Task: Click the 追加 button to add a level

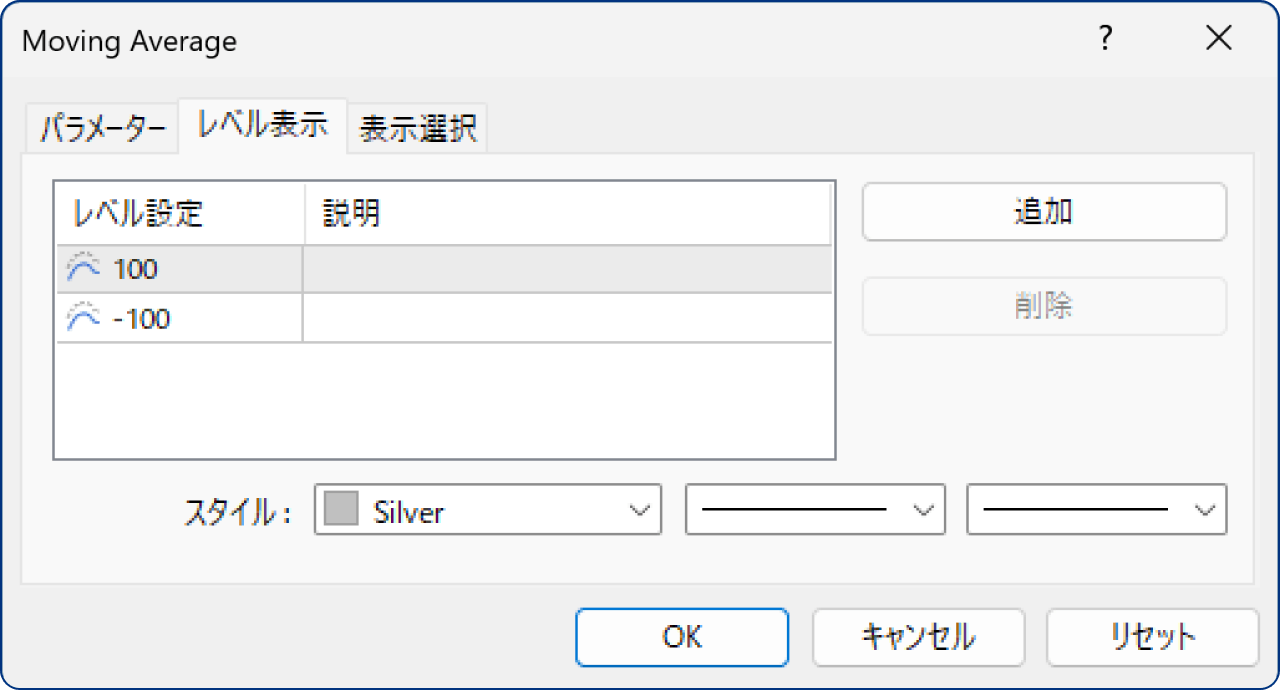Action: click(1043, 211)
